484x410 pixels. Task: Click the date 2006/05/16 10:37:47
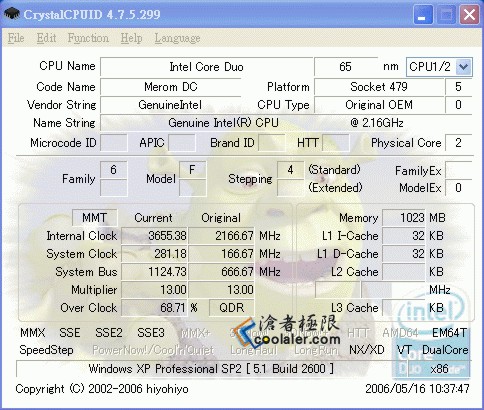tap(417, 389)
